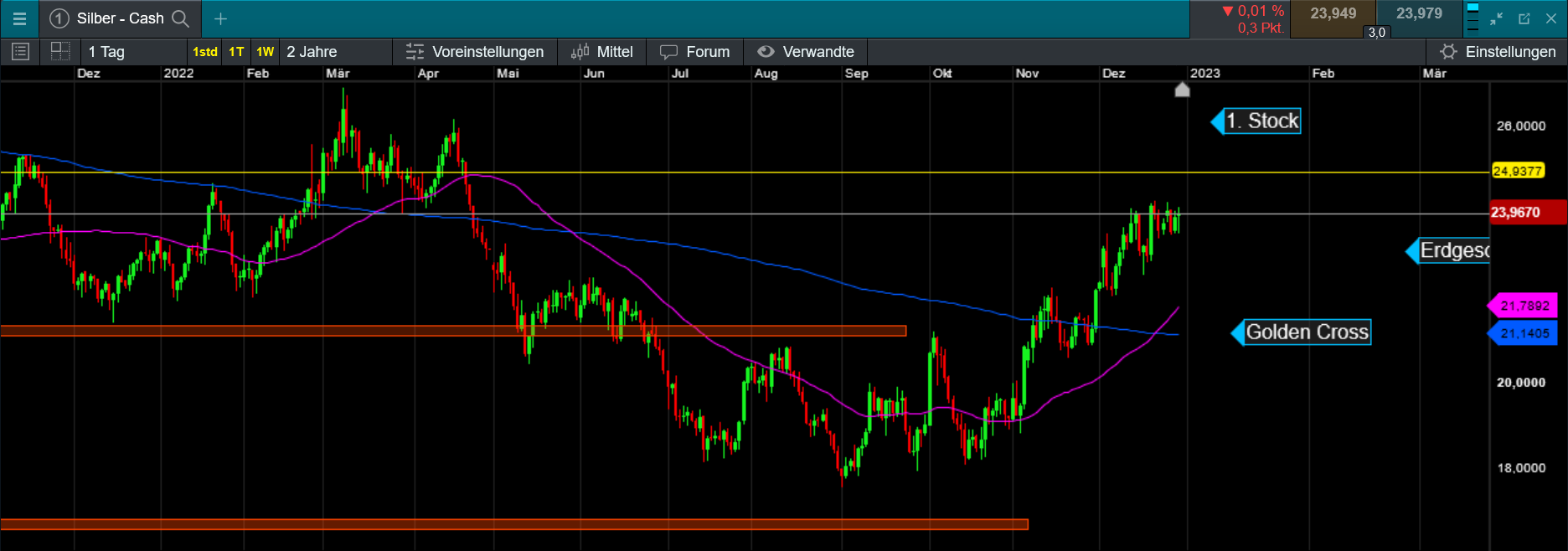Screen dimensions: 1568x551
Task: Click the 0,01 % daily change readout
Action: [x=1253, y=11]
